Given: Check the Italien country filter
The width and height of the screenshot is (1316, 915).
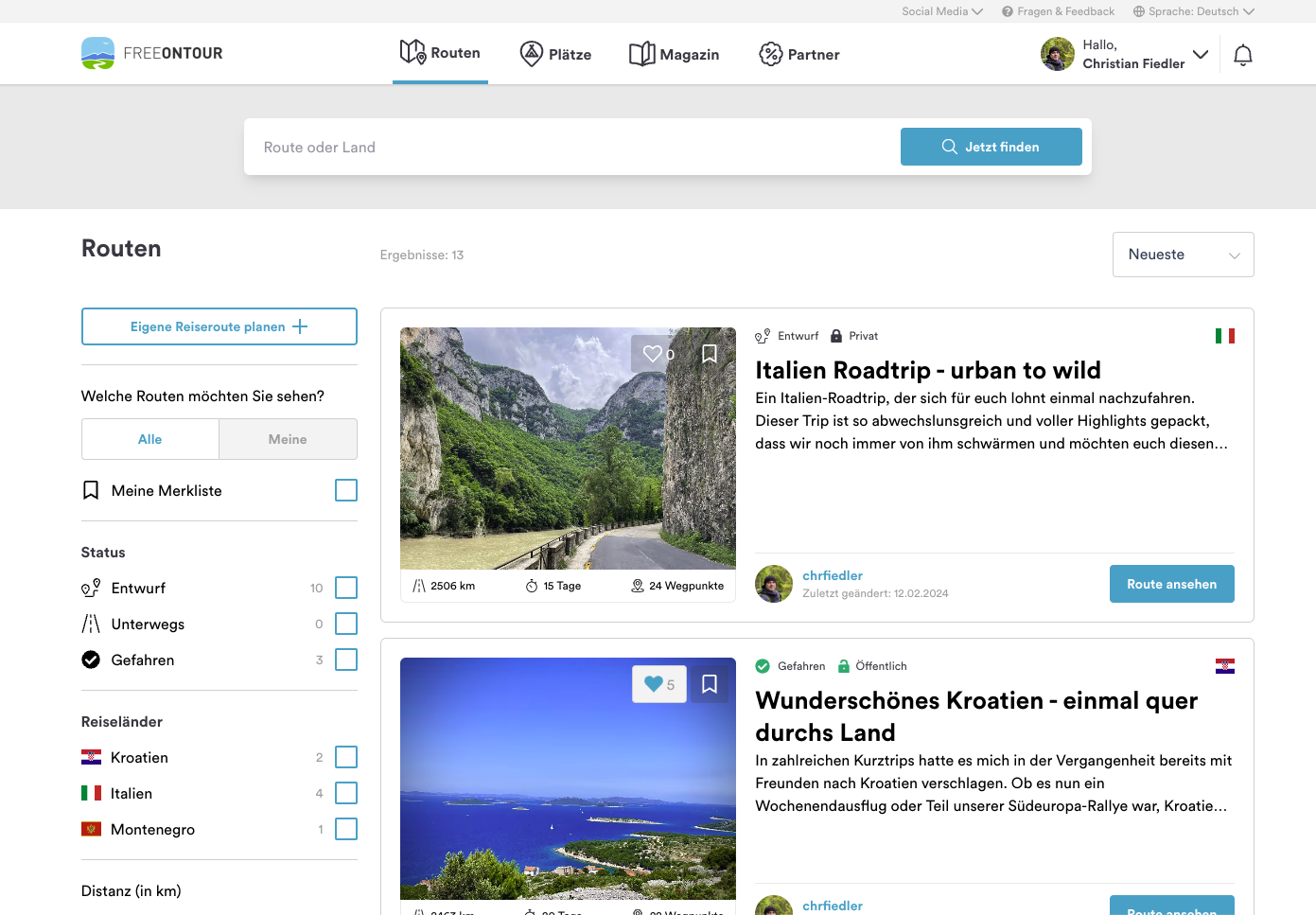Looking at the screenshot, I should [x=346, y=793].
